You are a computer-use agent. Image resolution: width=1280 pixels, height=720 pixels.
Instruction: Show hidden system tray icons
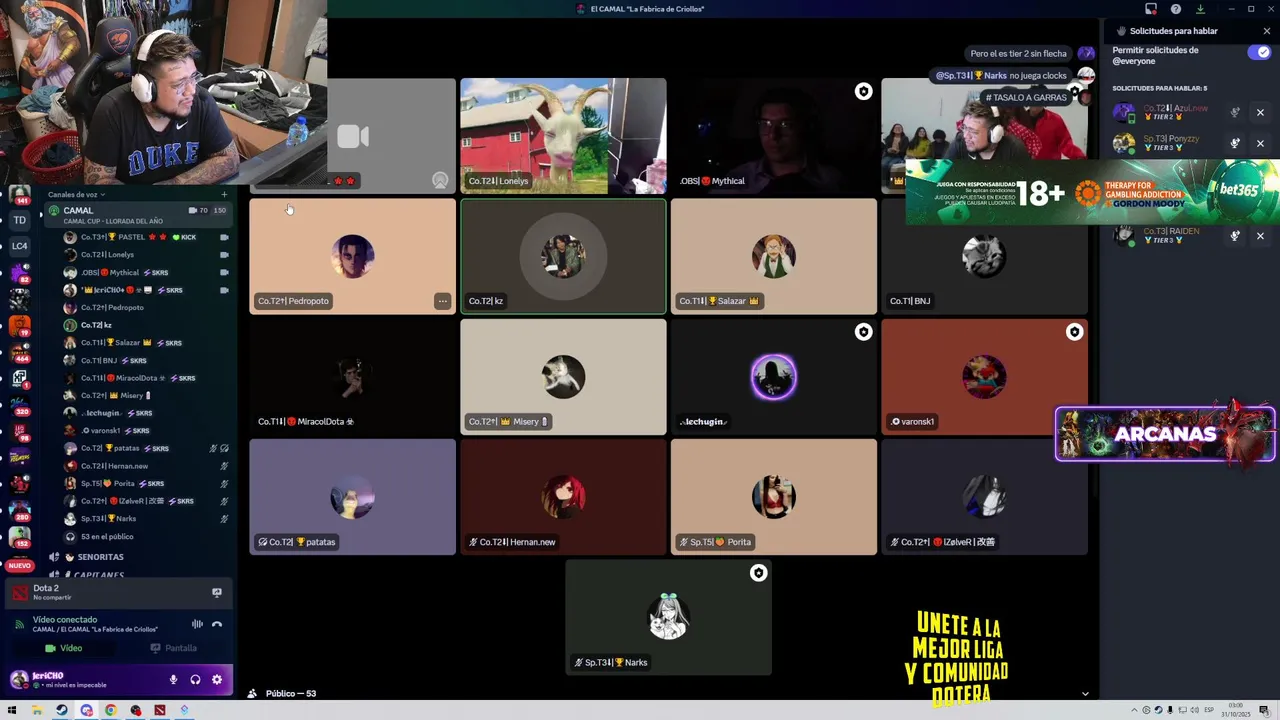tap(1136, 710)
